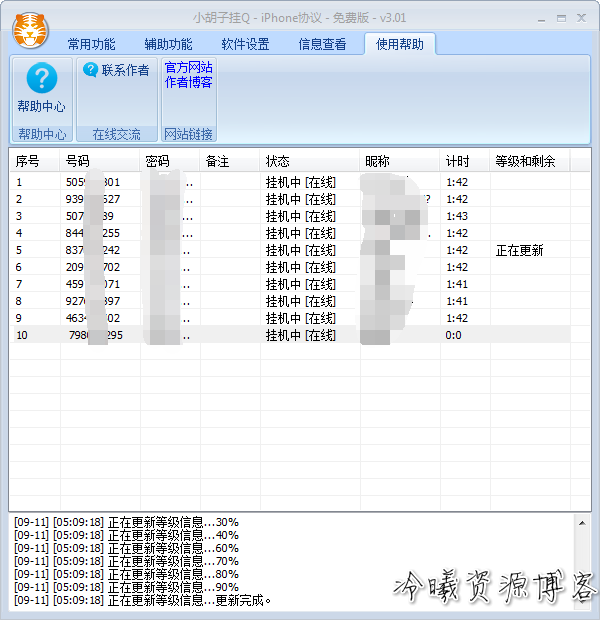Select the 使用帮助 tab
600x620 pixels.
click(400, 44)
